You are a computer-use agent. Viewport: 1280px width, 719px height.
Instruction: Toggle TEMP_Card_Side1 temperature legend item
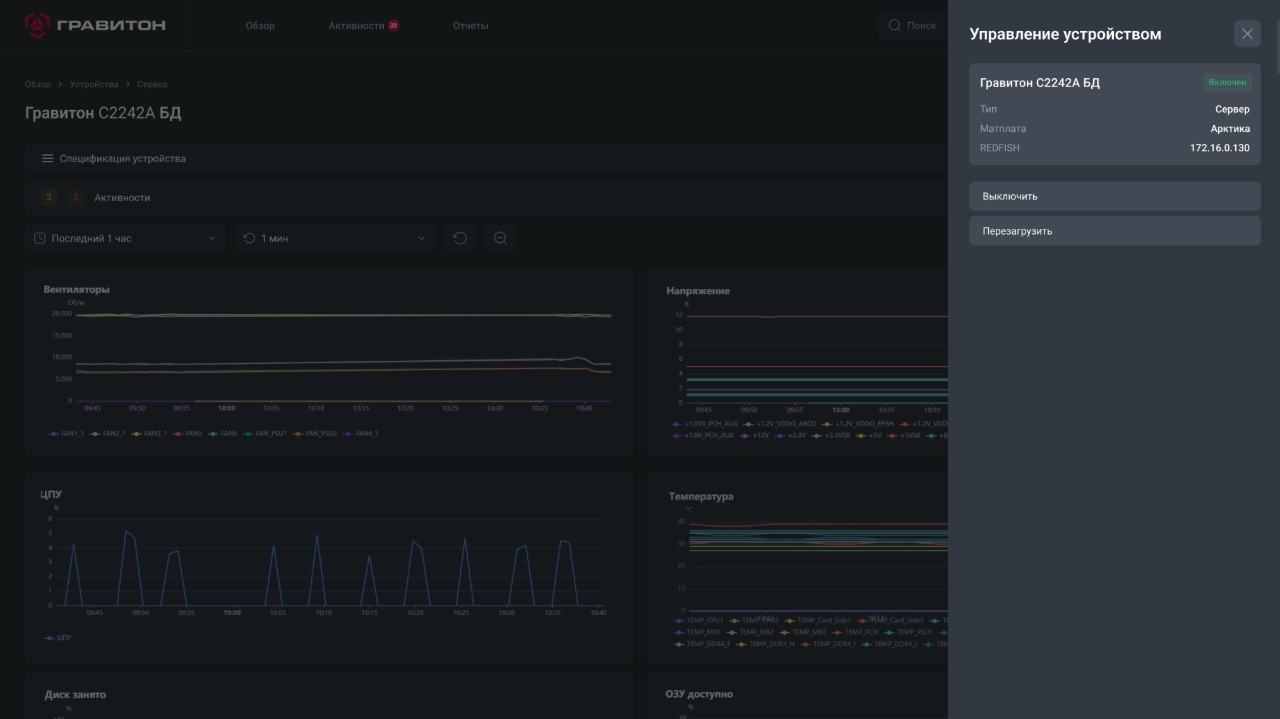[819, 620]
